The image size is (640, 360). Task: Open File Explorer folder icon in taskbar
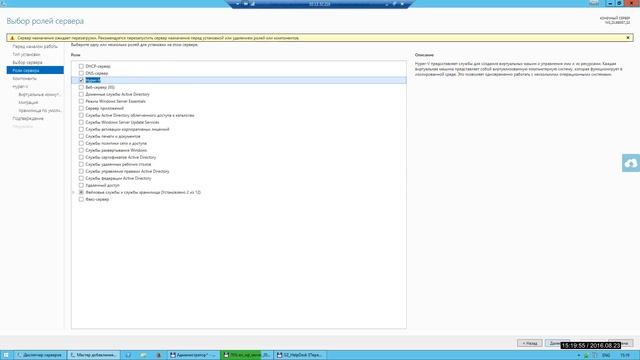(x=143, y=355)
